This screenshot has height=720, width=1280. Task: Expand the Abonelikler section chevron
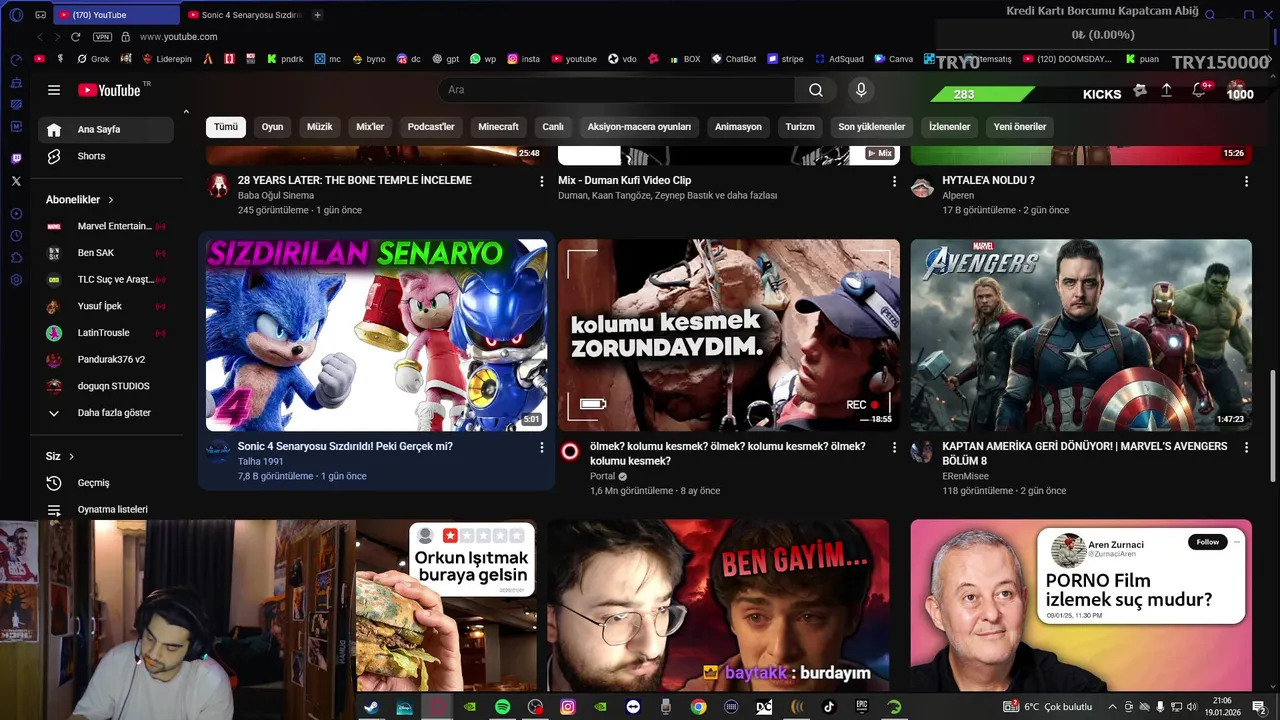110,200
